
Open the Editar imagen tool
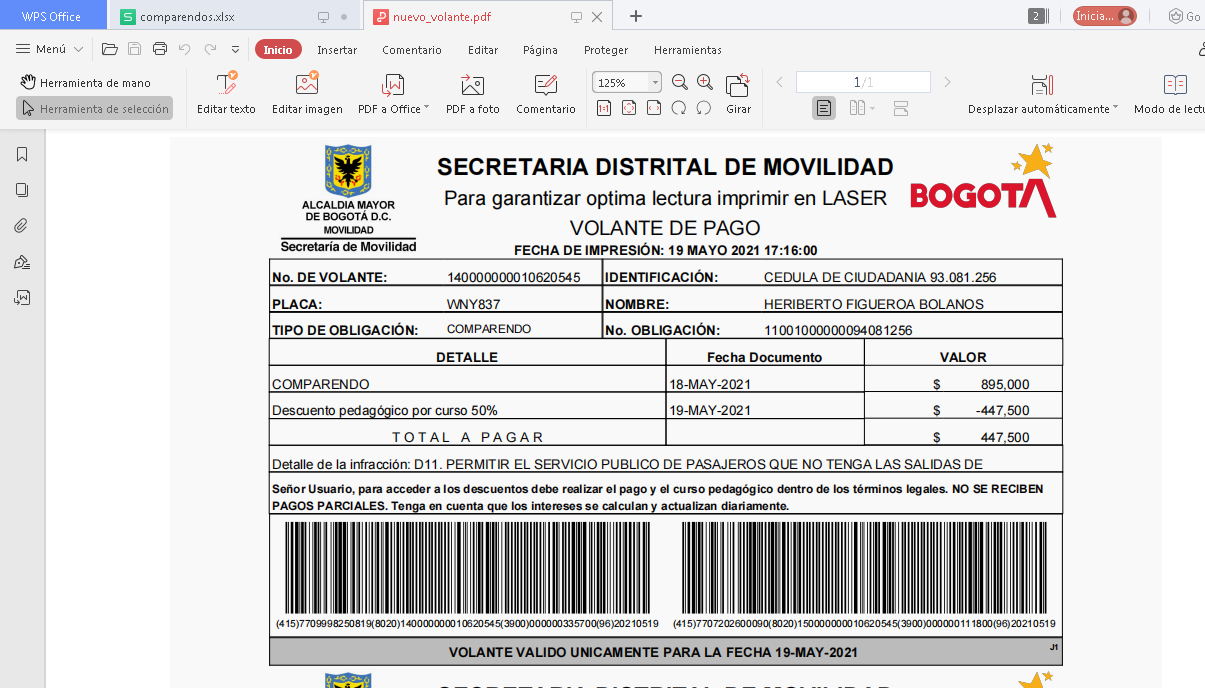coord(307,85)
